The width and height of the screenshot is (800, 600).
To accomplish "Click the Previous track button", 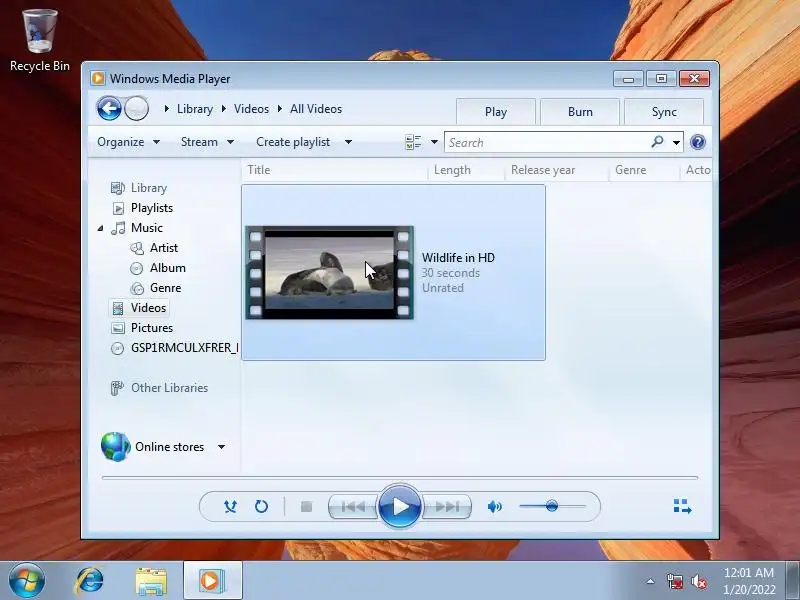I will coord(353,507).
